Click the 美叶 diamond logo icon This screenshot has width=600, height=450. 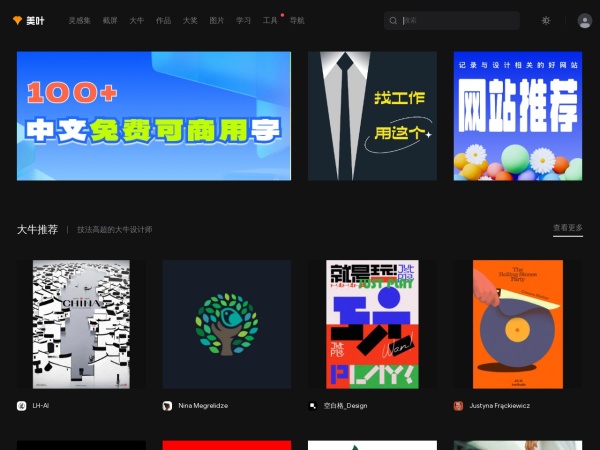tap(17, 20)
